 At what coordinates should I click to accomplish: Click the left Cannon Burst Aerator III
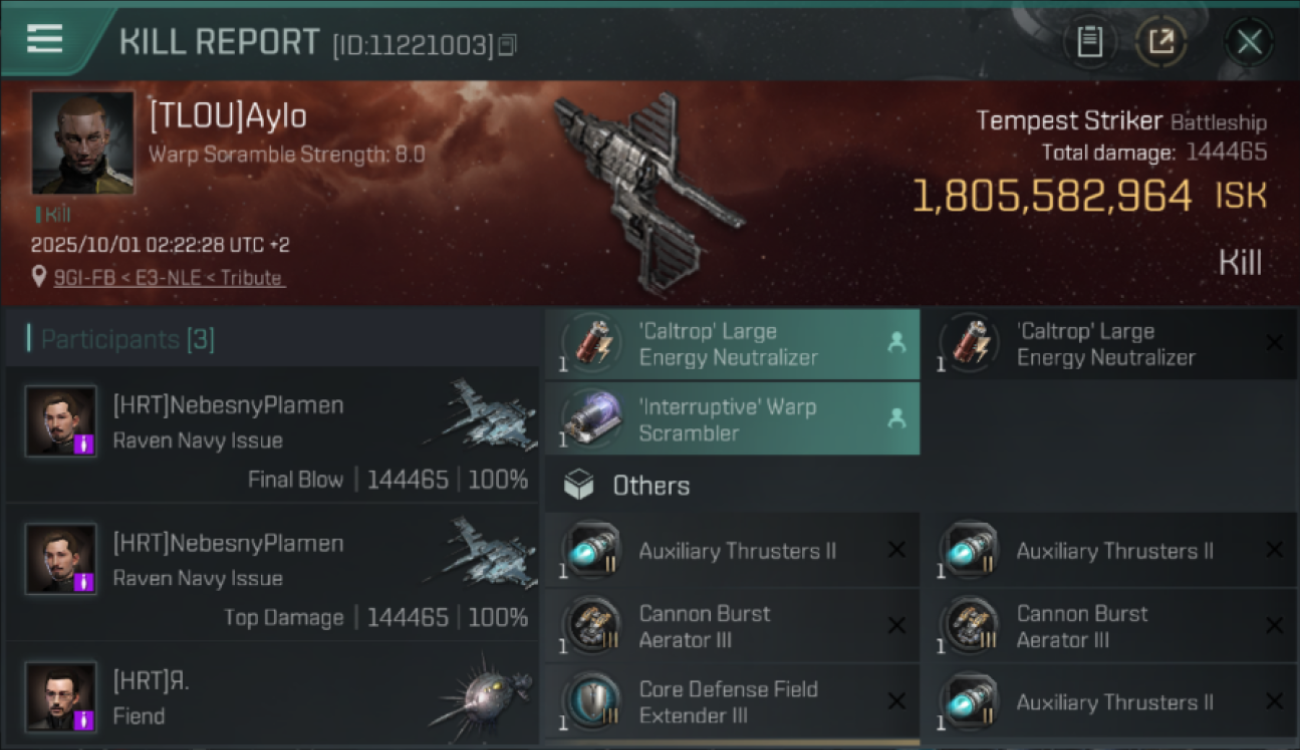(732, 626)
